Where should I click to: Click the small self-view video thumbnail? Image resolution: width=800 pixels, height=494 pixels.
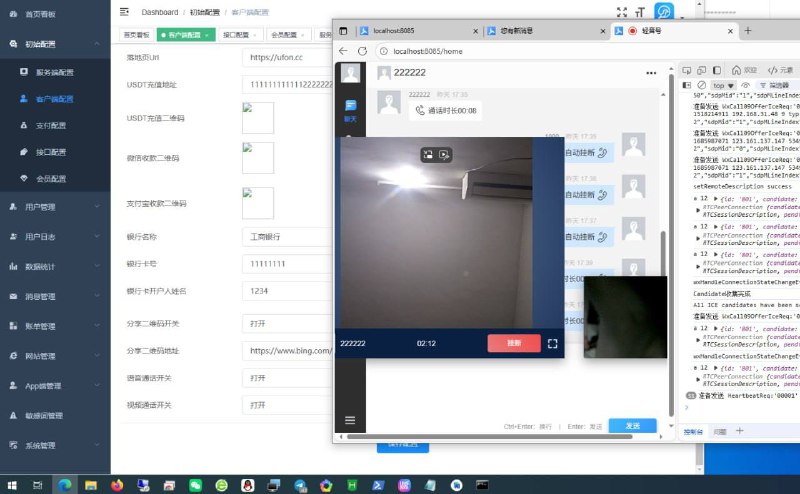625,317
